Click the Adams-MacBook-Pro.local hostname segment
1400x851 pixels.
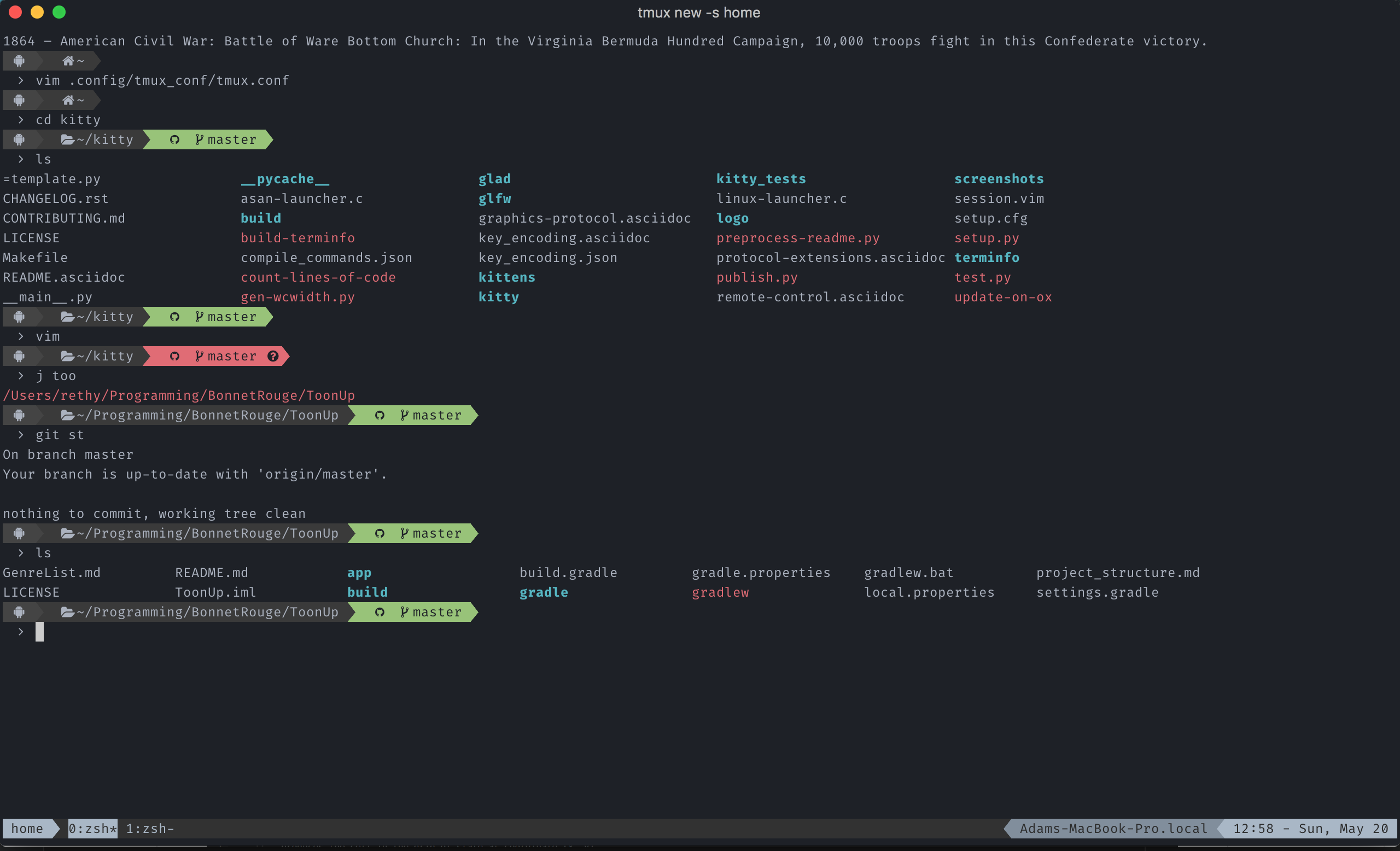(1112, 828)
